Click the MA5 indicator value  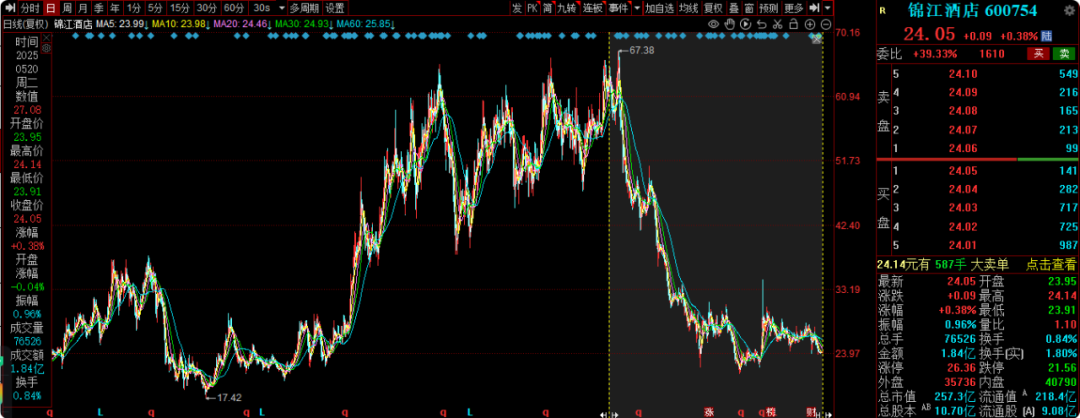(x=119, y=24)
